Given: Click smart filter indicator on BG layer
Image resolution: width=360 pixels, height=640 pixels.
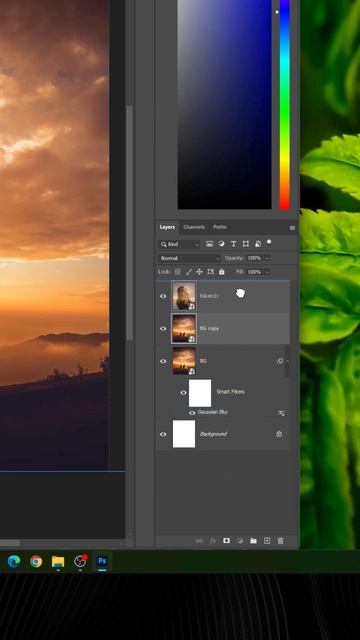Looking at the screenshot, I should (x=280, y=361).
